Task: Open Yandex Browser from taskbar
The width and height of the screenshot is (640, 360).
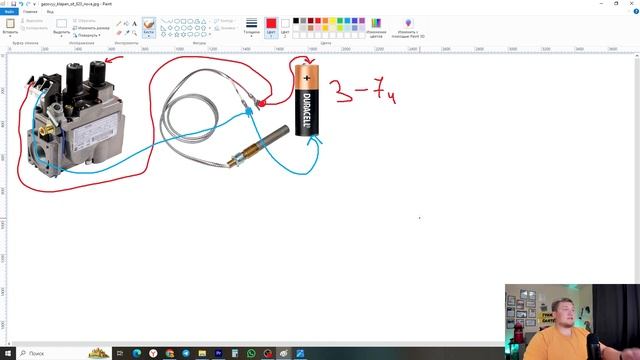Action: pyautogui.click(x=153, y=353)
